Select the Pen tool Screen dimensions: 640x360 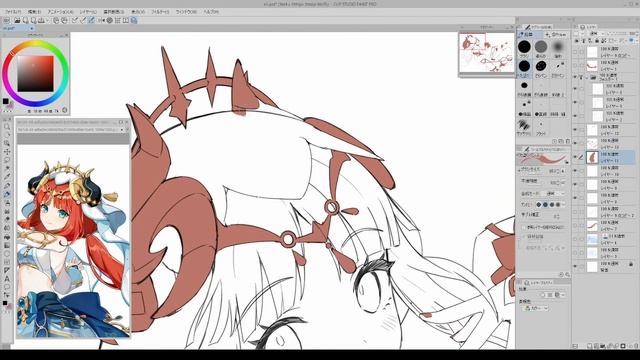point(7,186)
